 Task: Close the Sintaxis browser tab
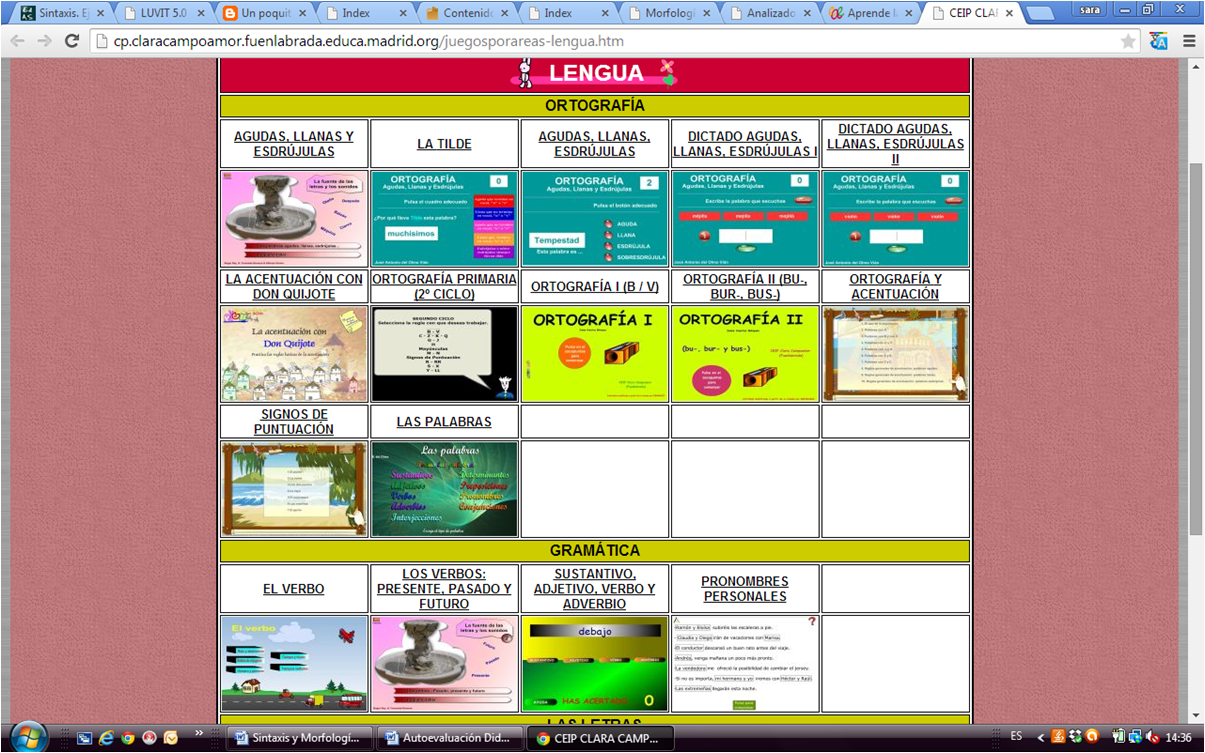click(x=100, y=14)
